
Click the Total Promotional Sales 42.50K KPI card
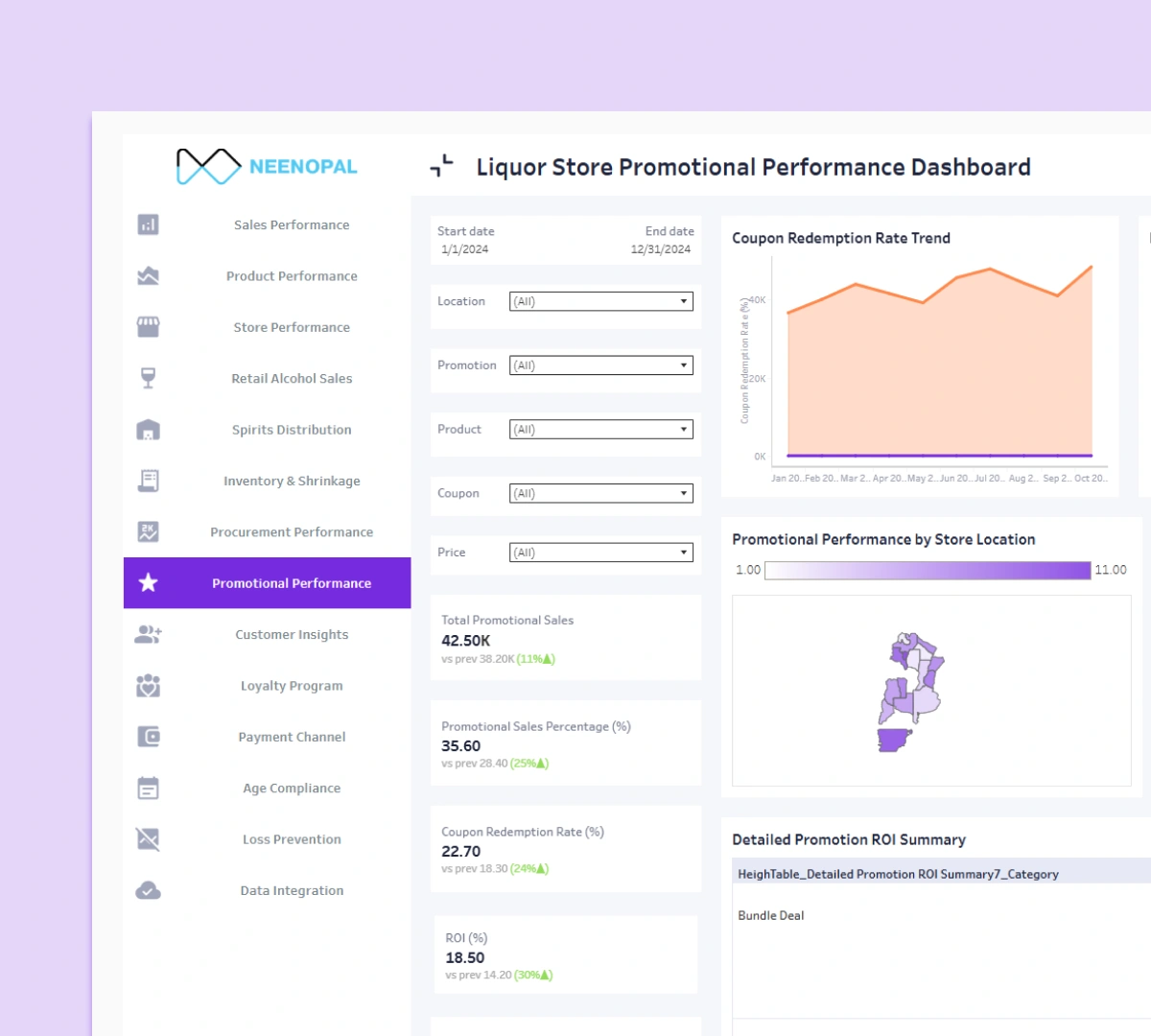click(x=565, y=637)
